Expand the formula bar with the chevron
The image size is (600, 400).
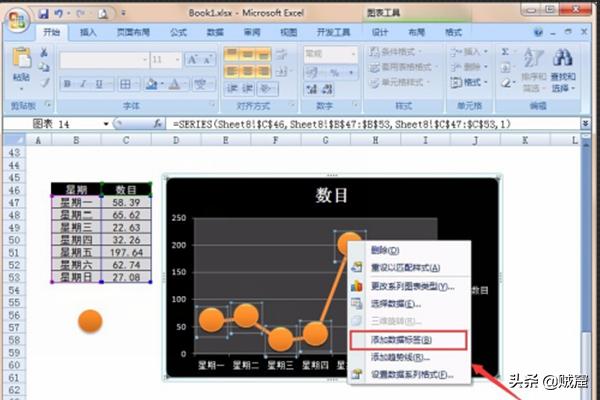pyautogui.click(x=585, y=124)
